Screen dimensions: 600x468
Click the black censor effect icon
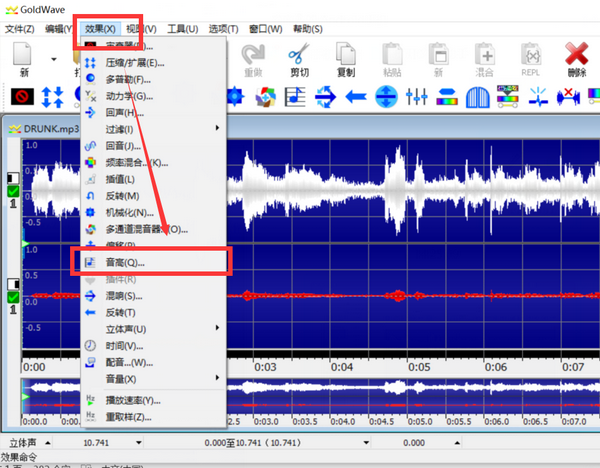22,97
